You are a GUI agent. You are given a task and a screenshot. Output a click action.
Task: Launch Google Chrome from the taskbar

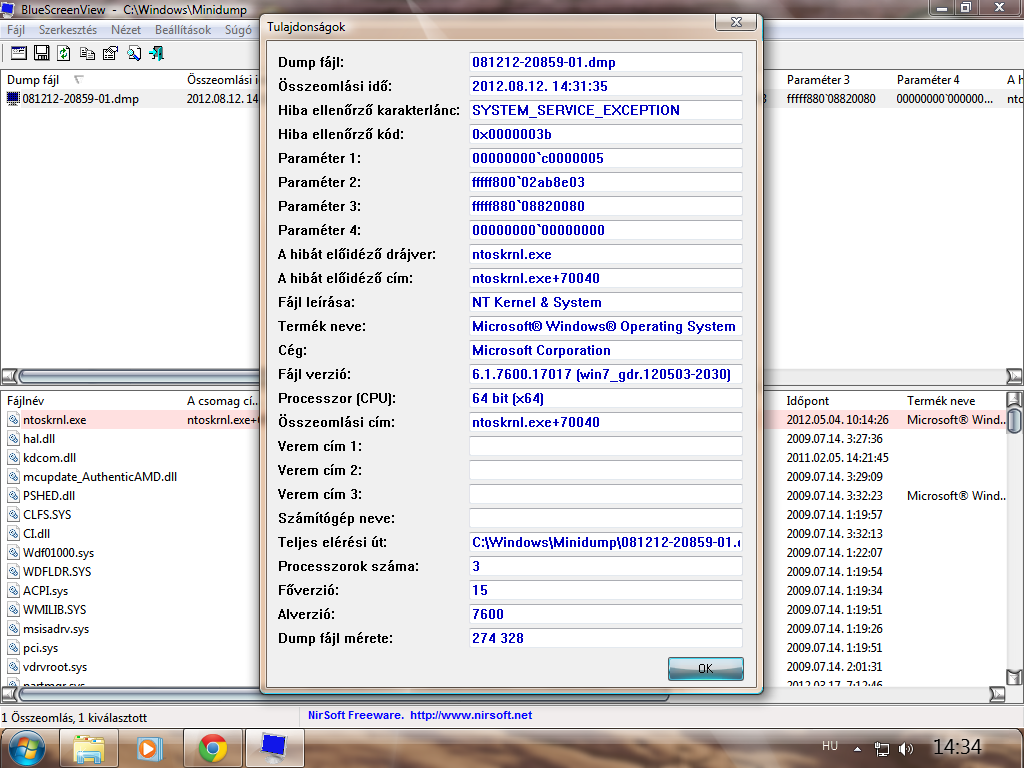pyautogui.click(x=212, y=748)
